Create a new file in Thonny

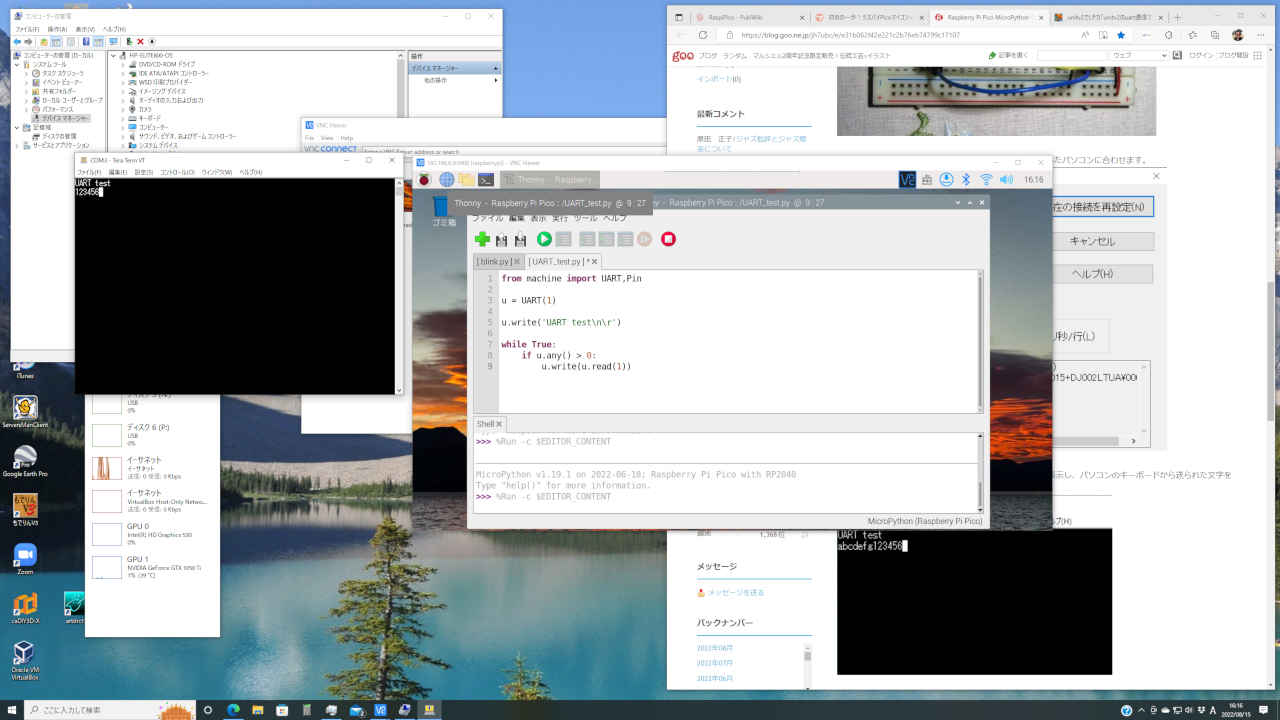tap(482, 239)
